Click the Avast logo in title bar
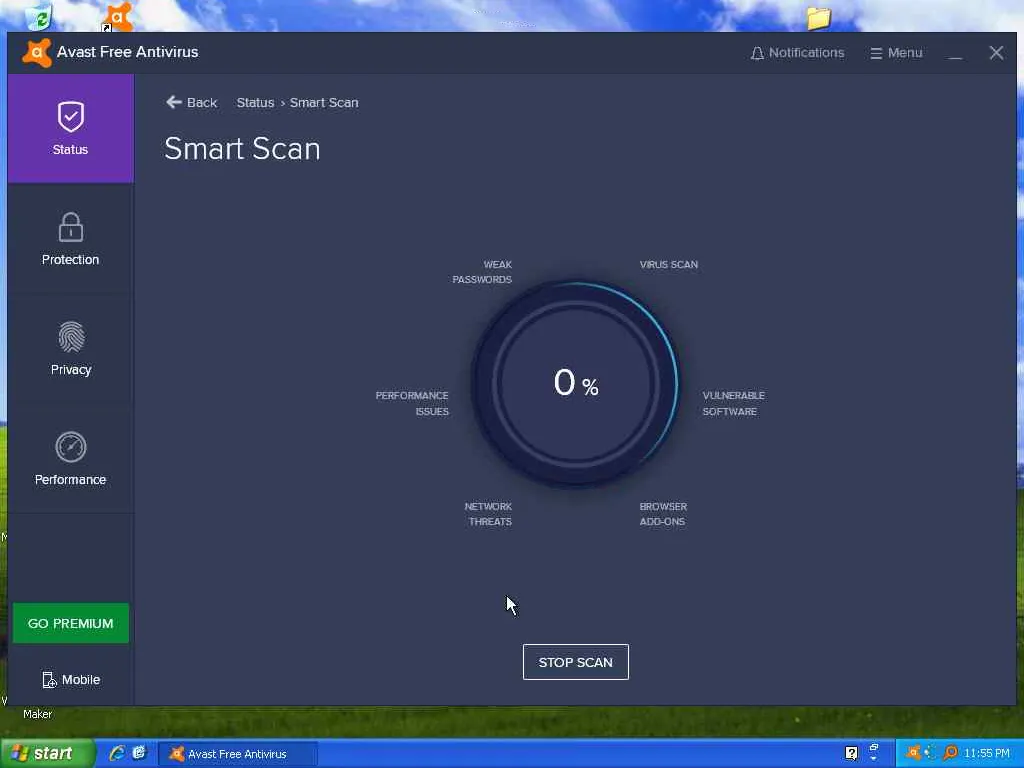The height and width of the screenshot is (768, 1024). pyautogui.click(x=37, y=52)
